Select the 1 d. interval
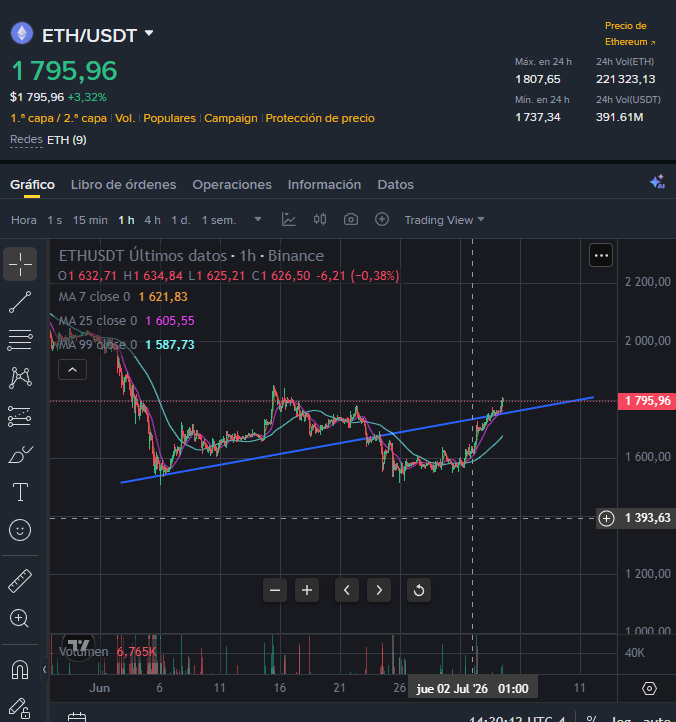 tap(181, 220)
